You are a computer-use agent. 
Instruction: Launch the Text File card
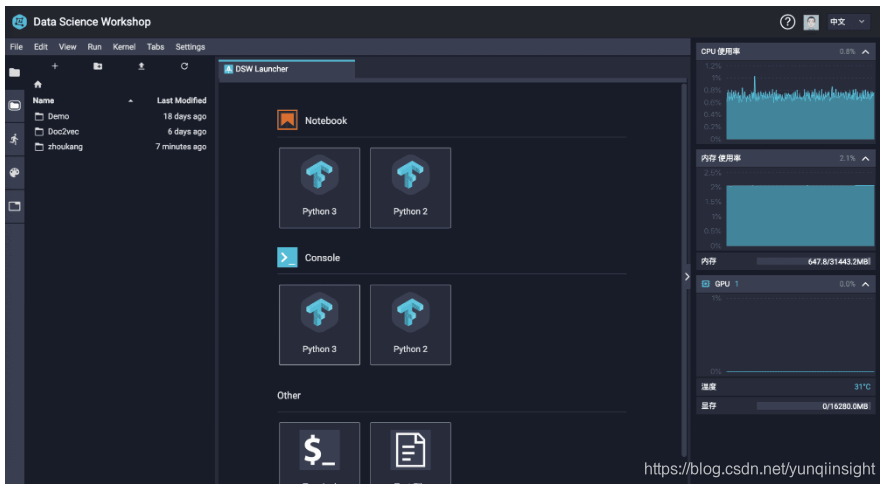point(410,453)
